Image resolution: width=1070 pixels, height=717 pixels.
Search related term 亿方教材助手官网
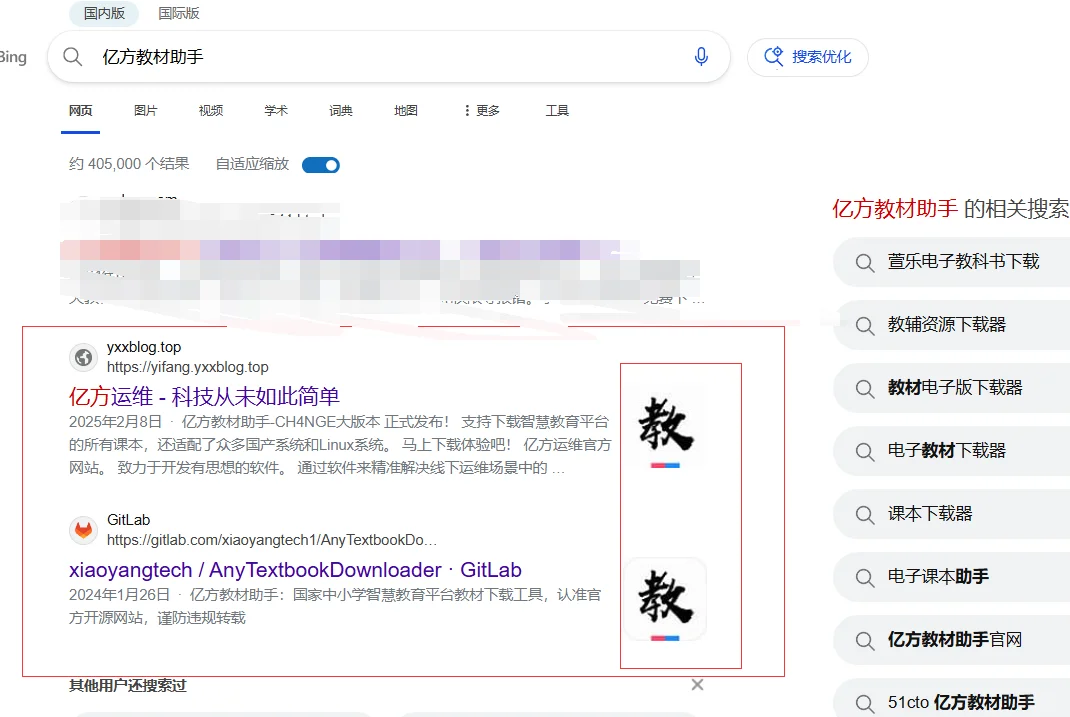[x=953, y=640]
